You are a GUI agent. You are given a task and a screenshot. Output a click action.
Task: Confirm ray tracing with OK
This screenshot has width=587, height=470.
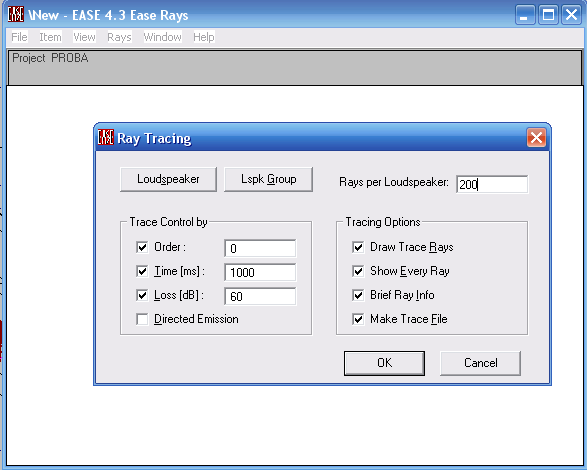point(384,363)
